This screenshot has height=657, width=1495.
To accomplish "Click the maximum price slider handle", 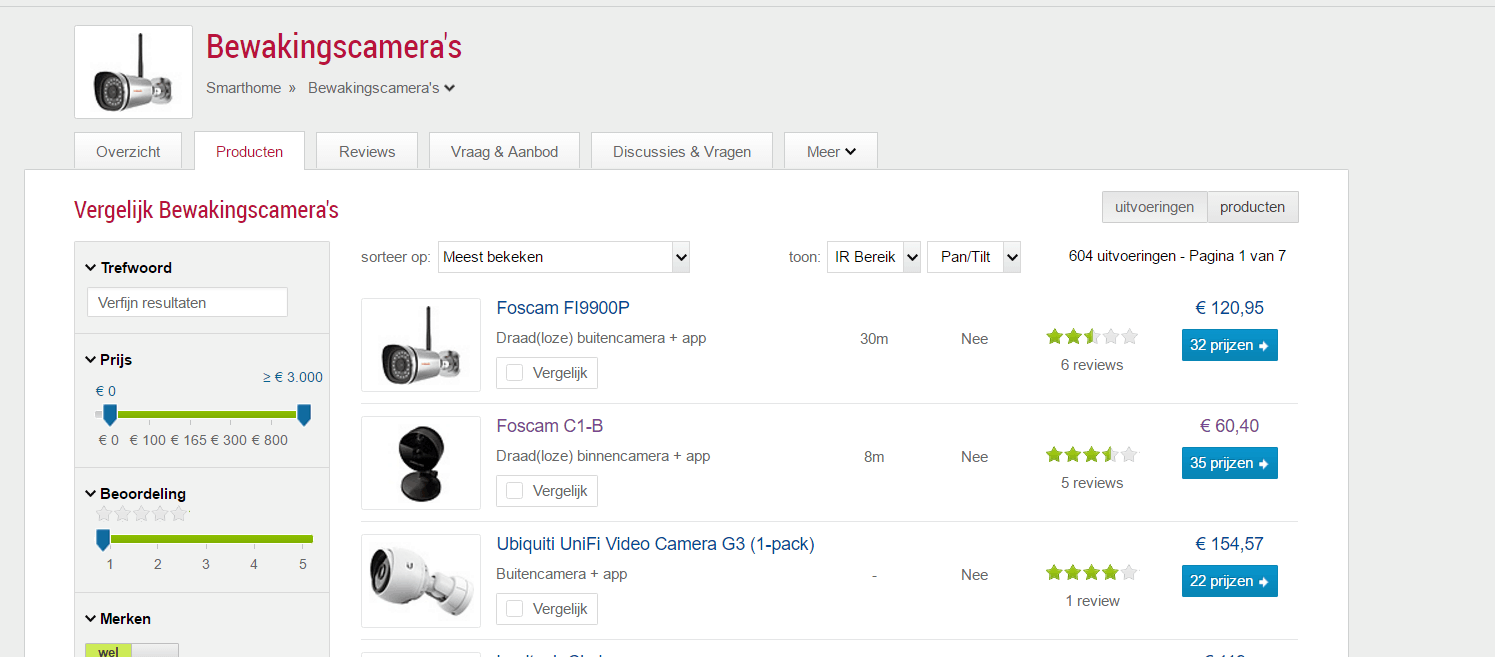I will 304,414.
